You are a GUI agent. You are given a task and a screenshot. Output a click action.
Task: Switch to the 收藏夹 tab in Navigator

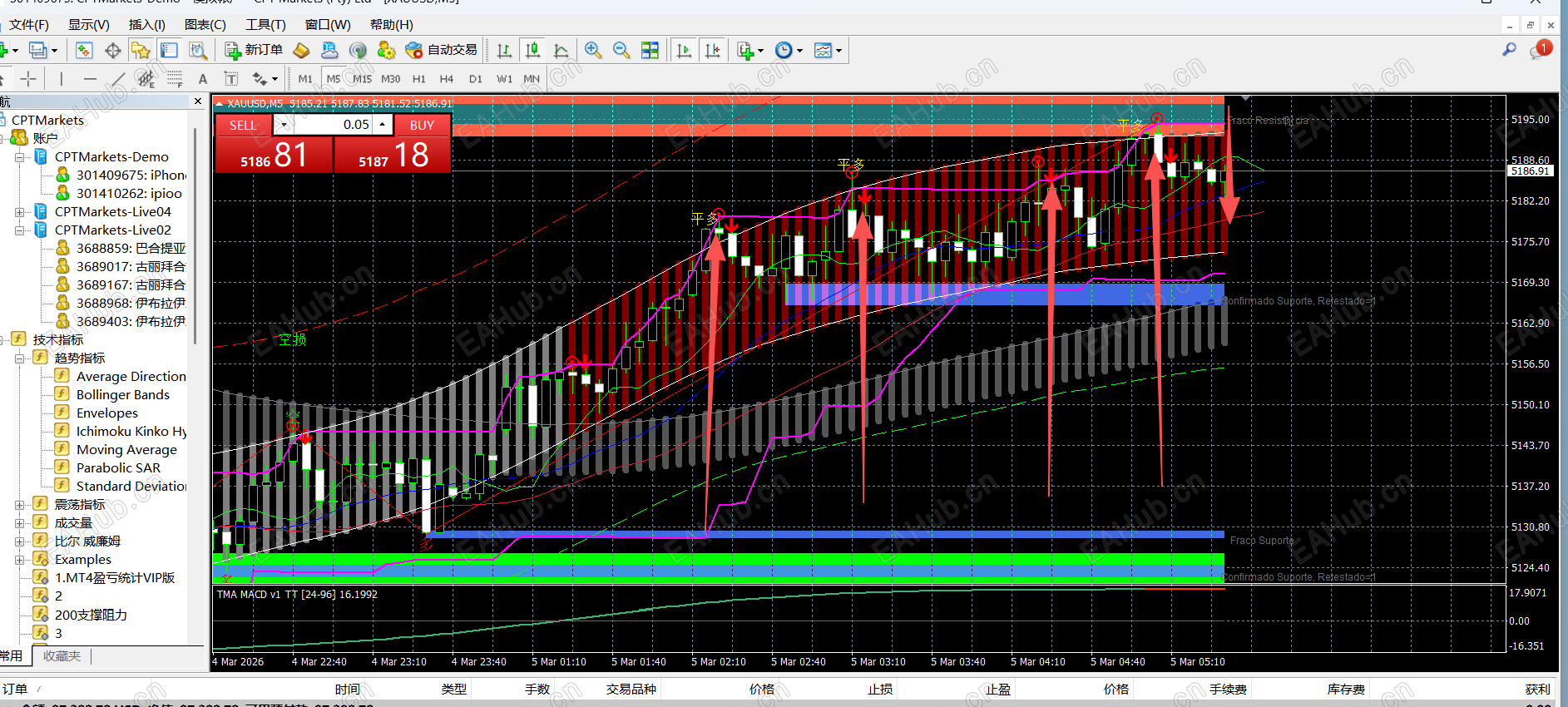(x=62, y=656)
